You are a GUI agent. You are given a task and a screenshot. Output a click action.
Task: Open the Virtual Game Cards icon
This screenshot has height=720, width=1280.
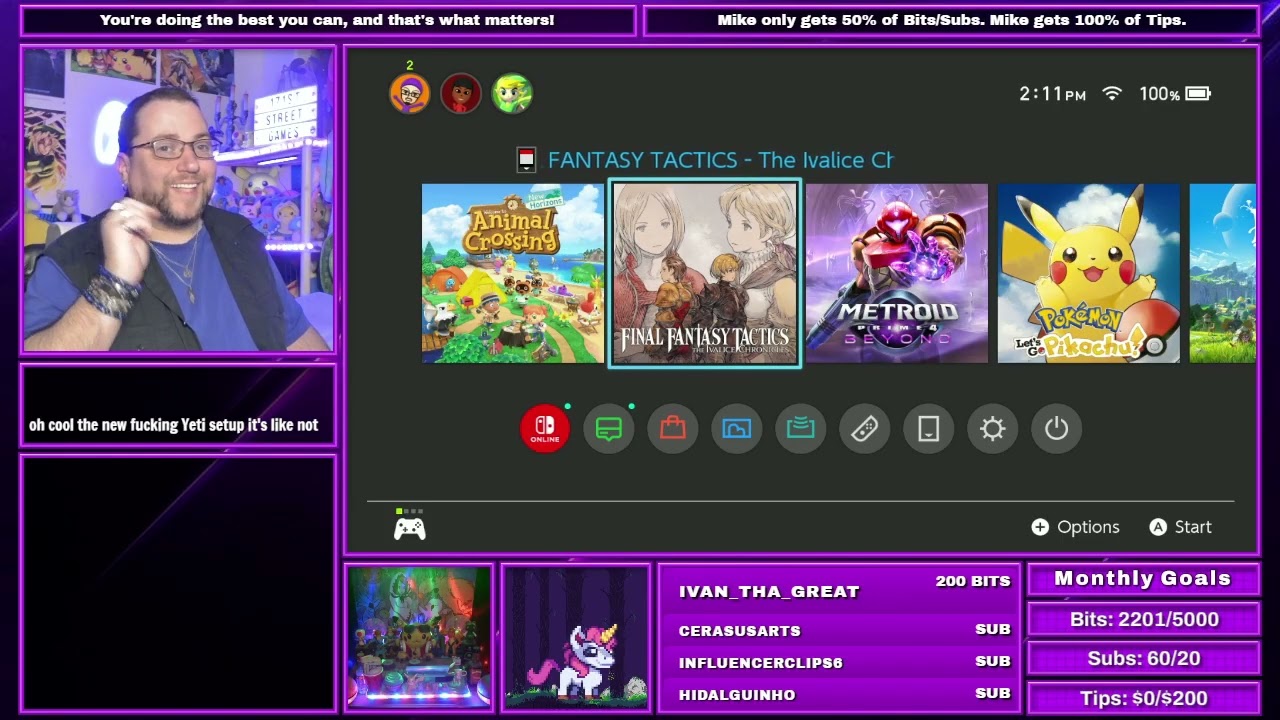929,429
